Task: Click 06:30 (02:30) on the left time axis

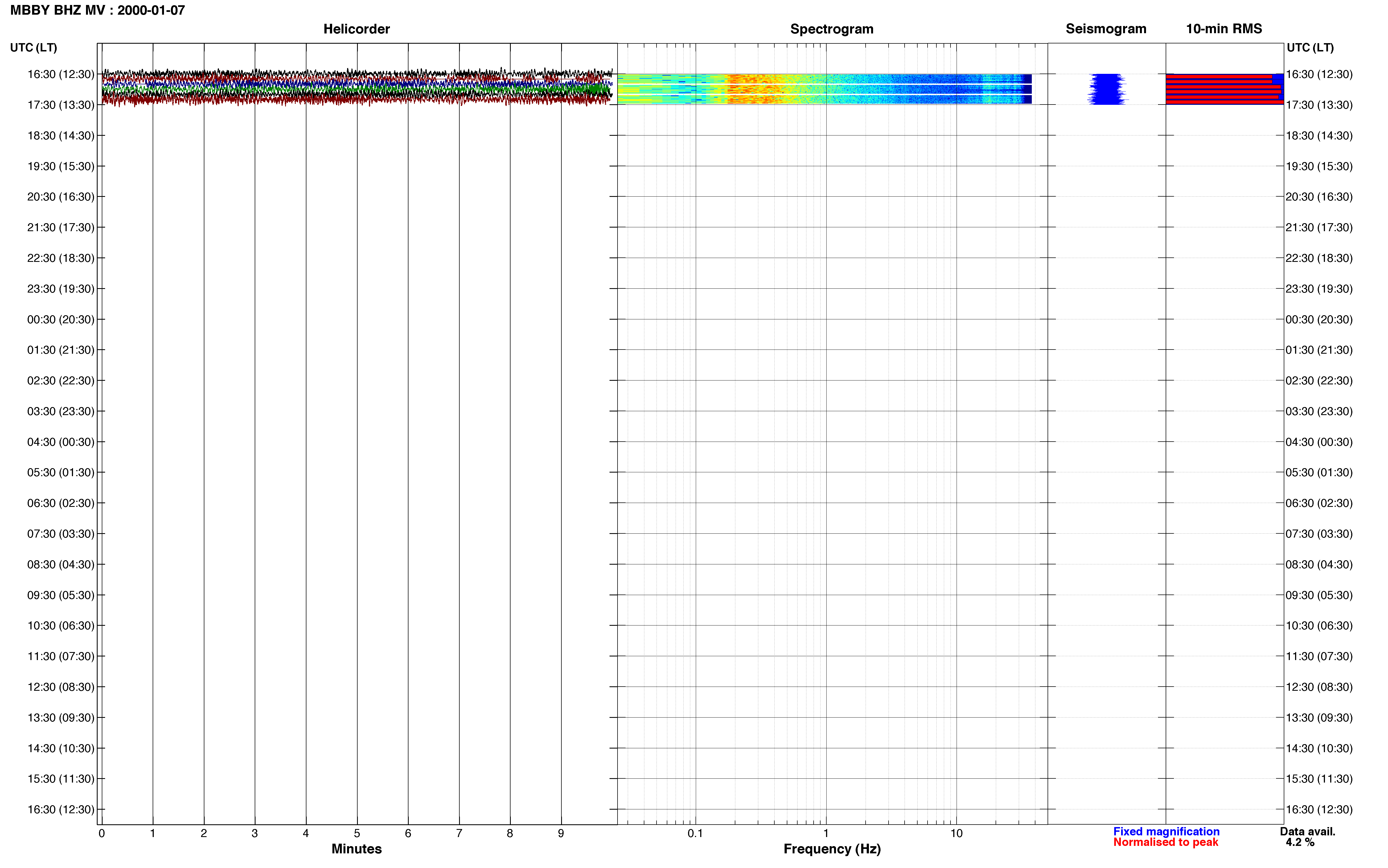Action: coord(61,503)
